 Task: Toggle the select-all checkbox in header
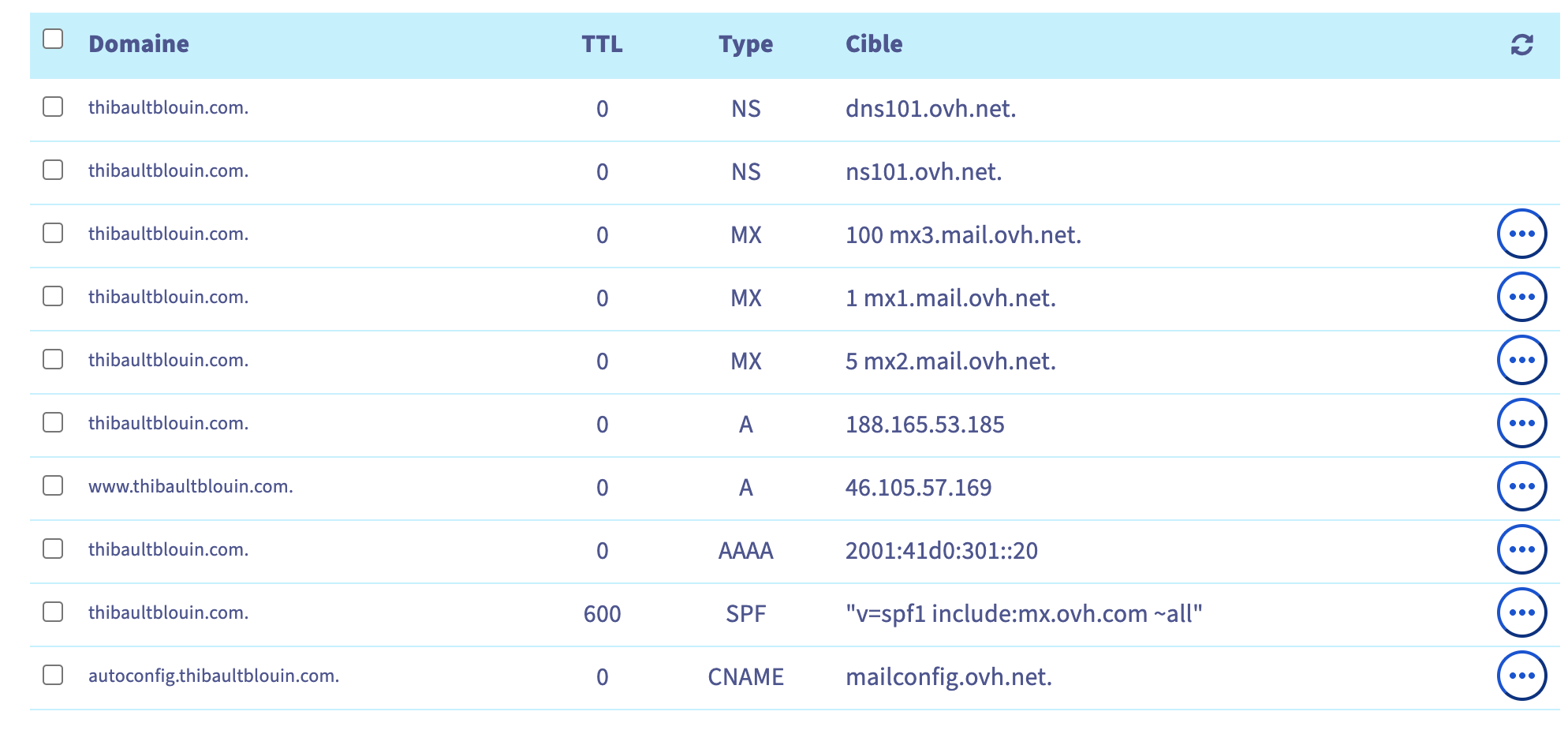53,39
